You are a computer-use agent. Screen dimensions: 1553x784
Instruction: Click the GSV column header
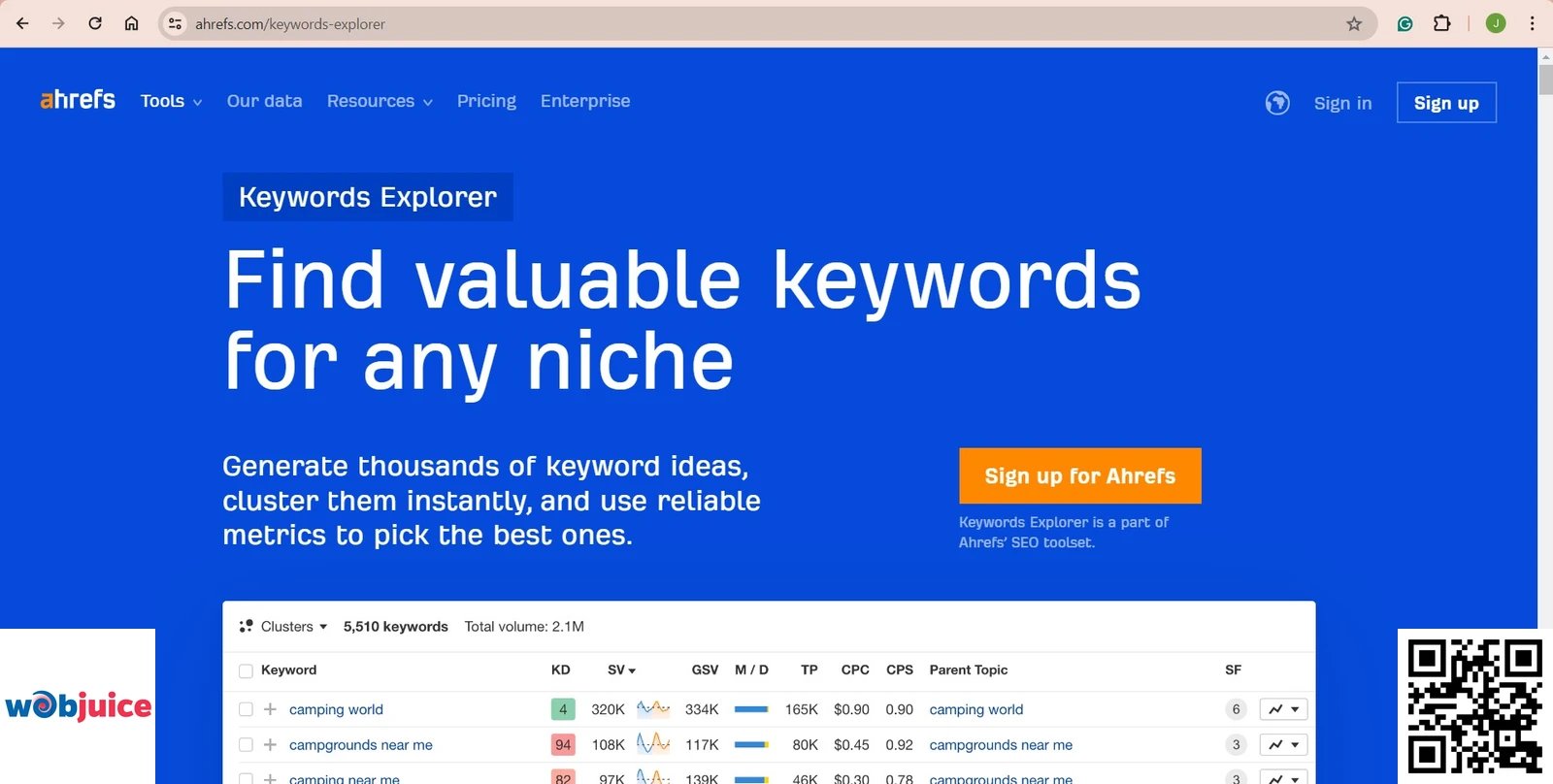click(x=705, y=670)
